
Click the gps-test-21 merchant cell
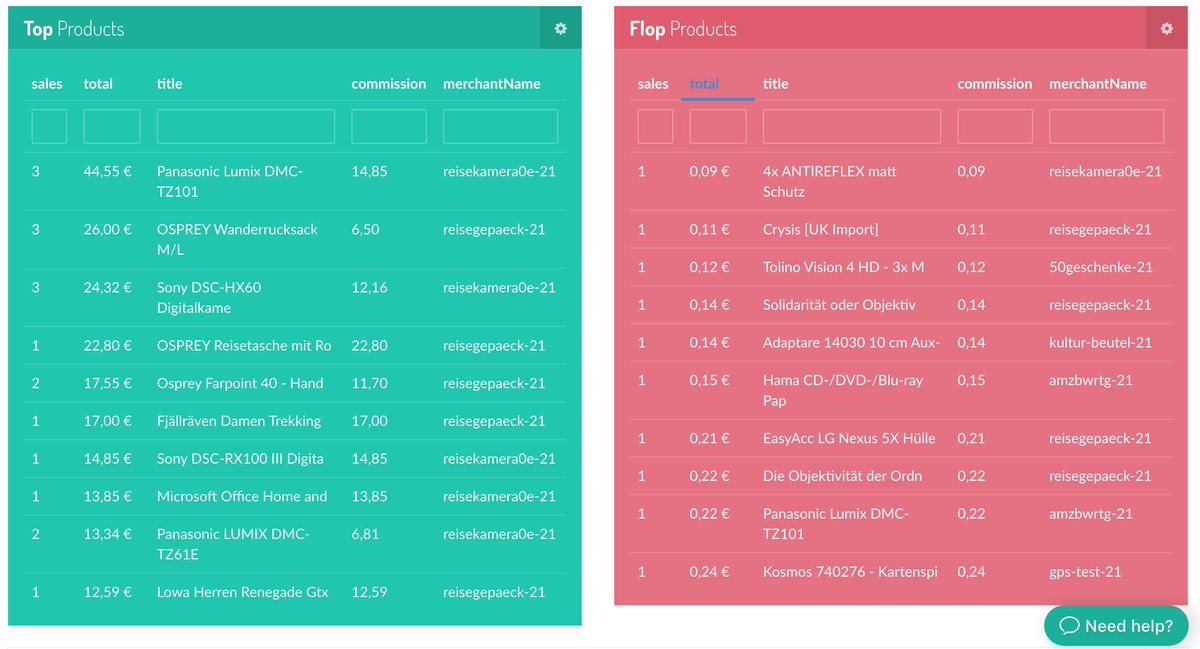1085,572
